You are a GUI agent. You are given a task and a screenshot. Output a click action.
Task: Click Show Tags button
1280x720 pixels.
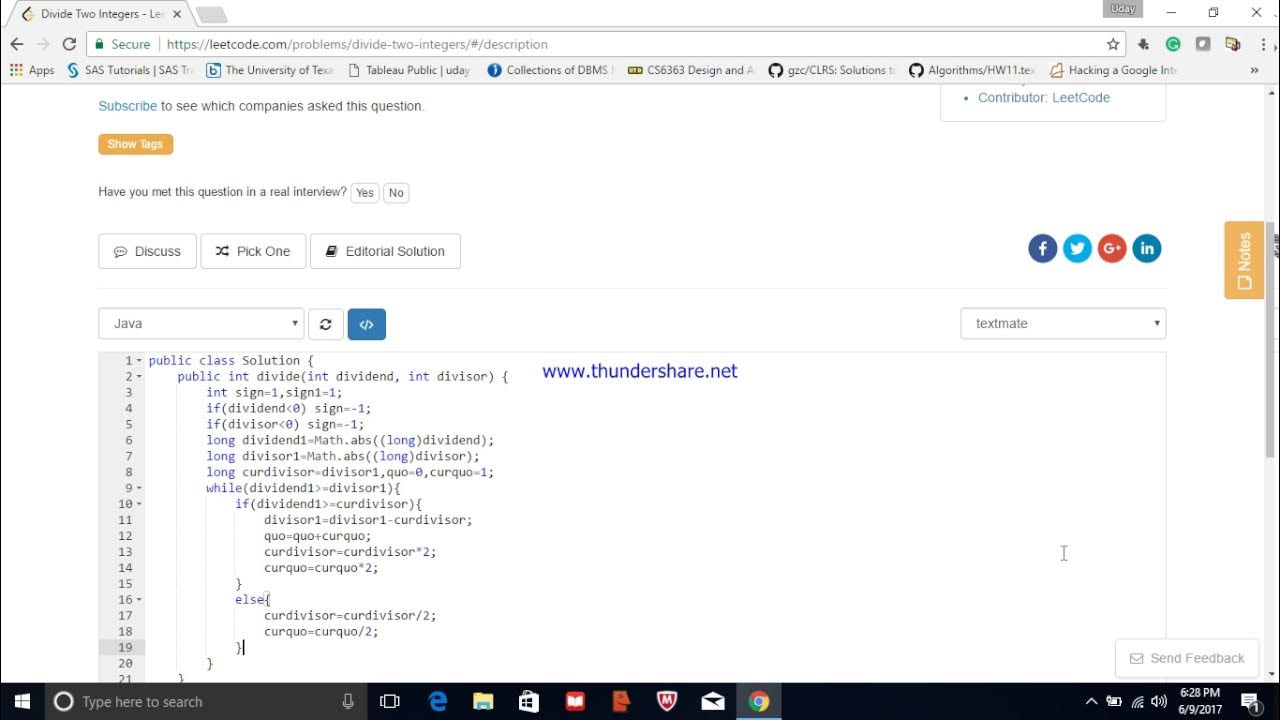coord(135,144)
